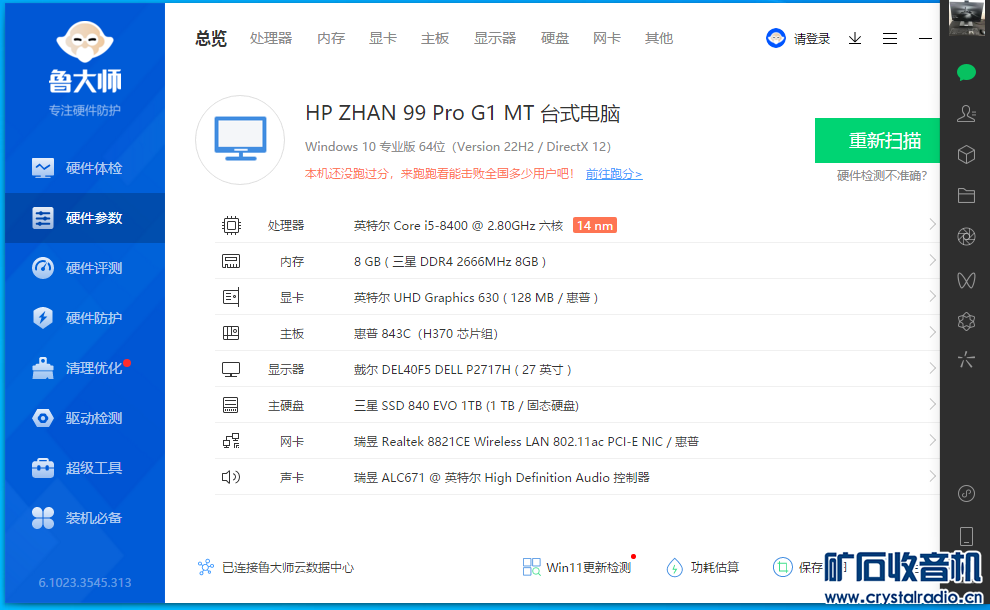This screenshot has height=610, width=990.
Task: Switch to the 硬盘 tab
Action: 555,39
